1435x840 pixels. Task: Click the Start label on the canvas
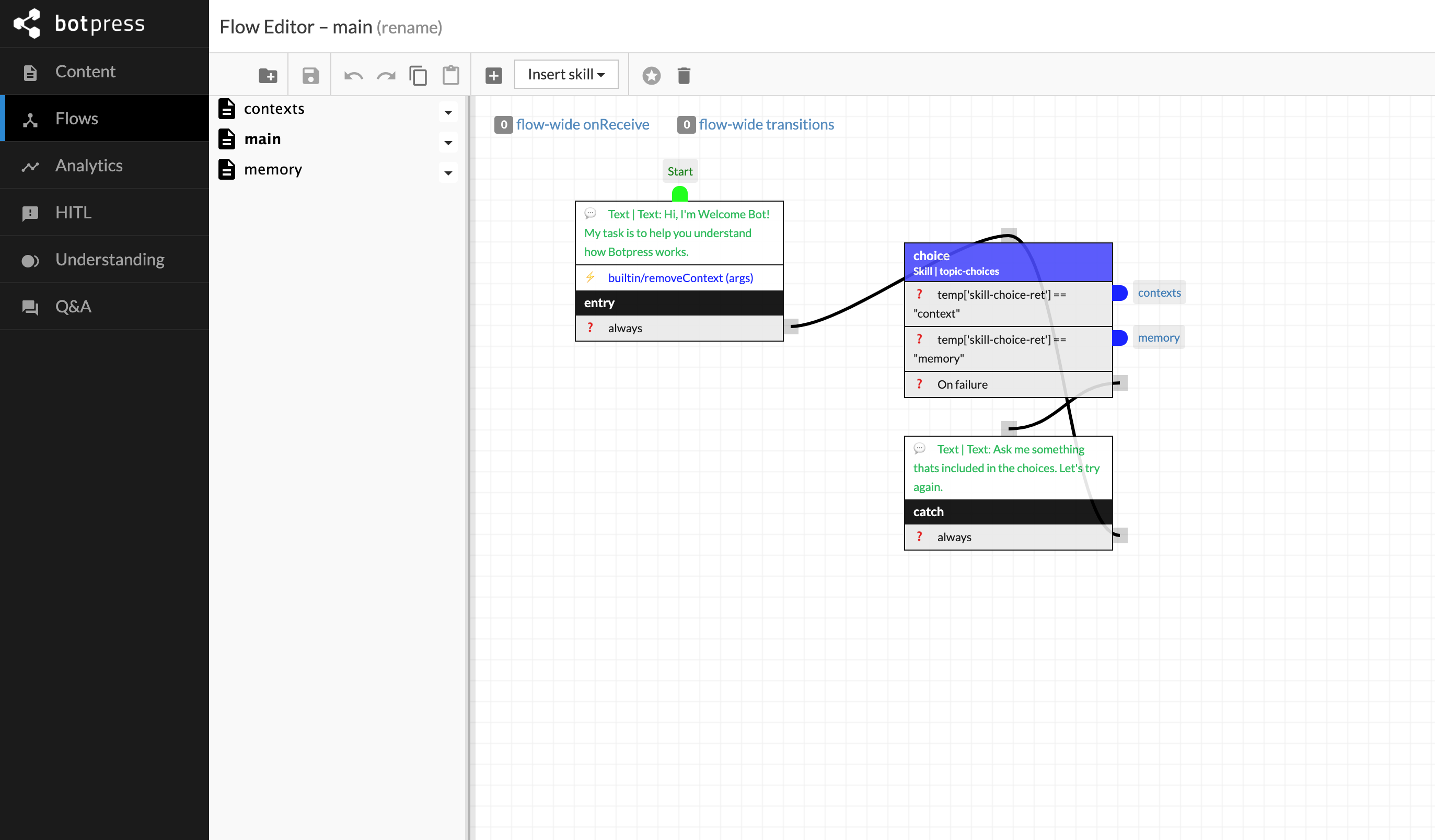click(680, 171)
